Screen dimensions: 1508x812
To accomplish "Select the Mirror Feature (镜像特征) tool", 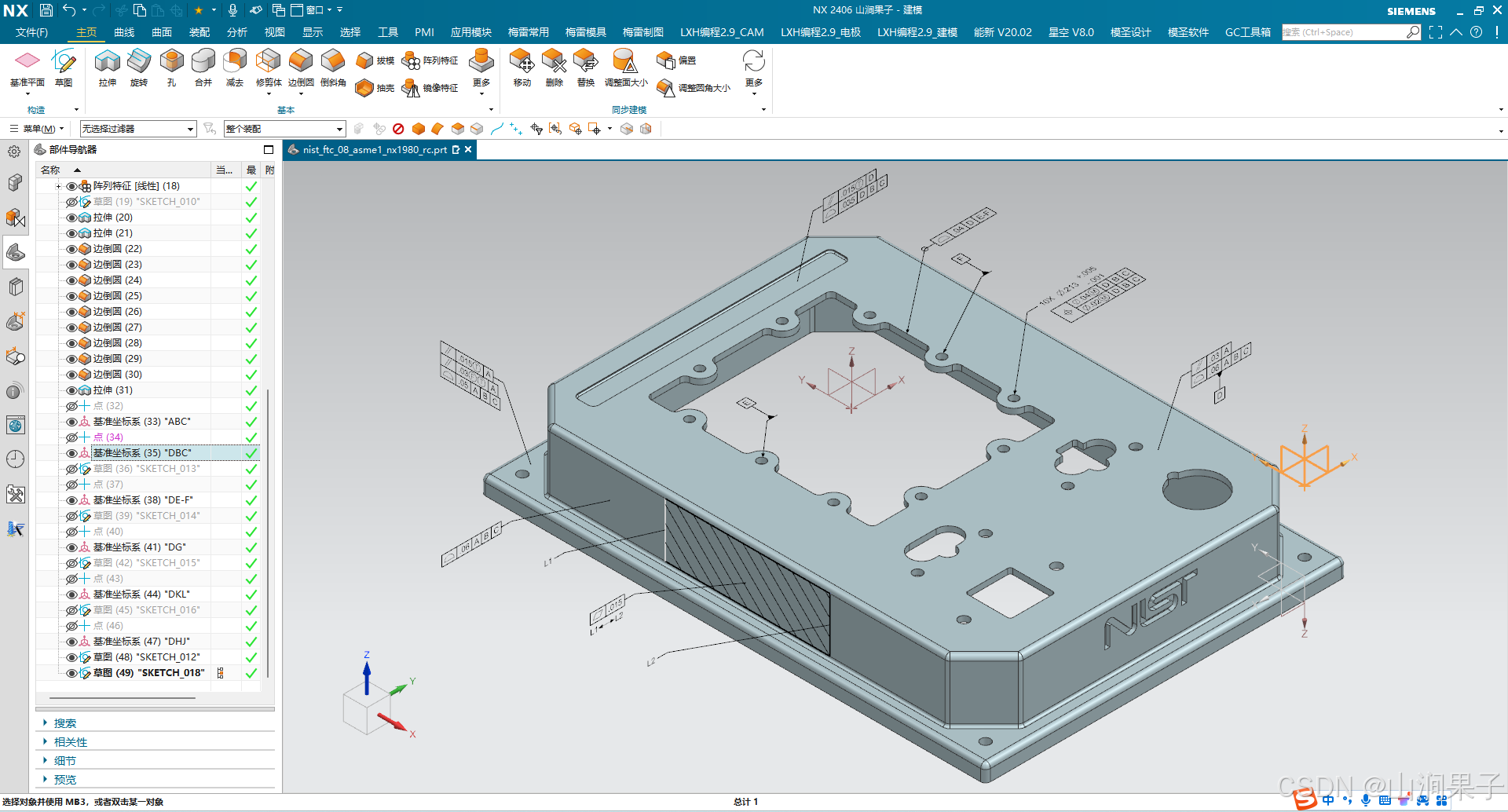I will click(430, 88).
